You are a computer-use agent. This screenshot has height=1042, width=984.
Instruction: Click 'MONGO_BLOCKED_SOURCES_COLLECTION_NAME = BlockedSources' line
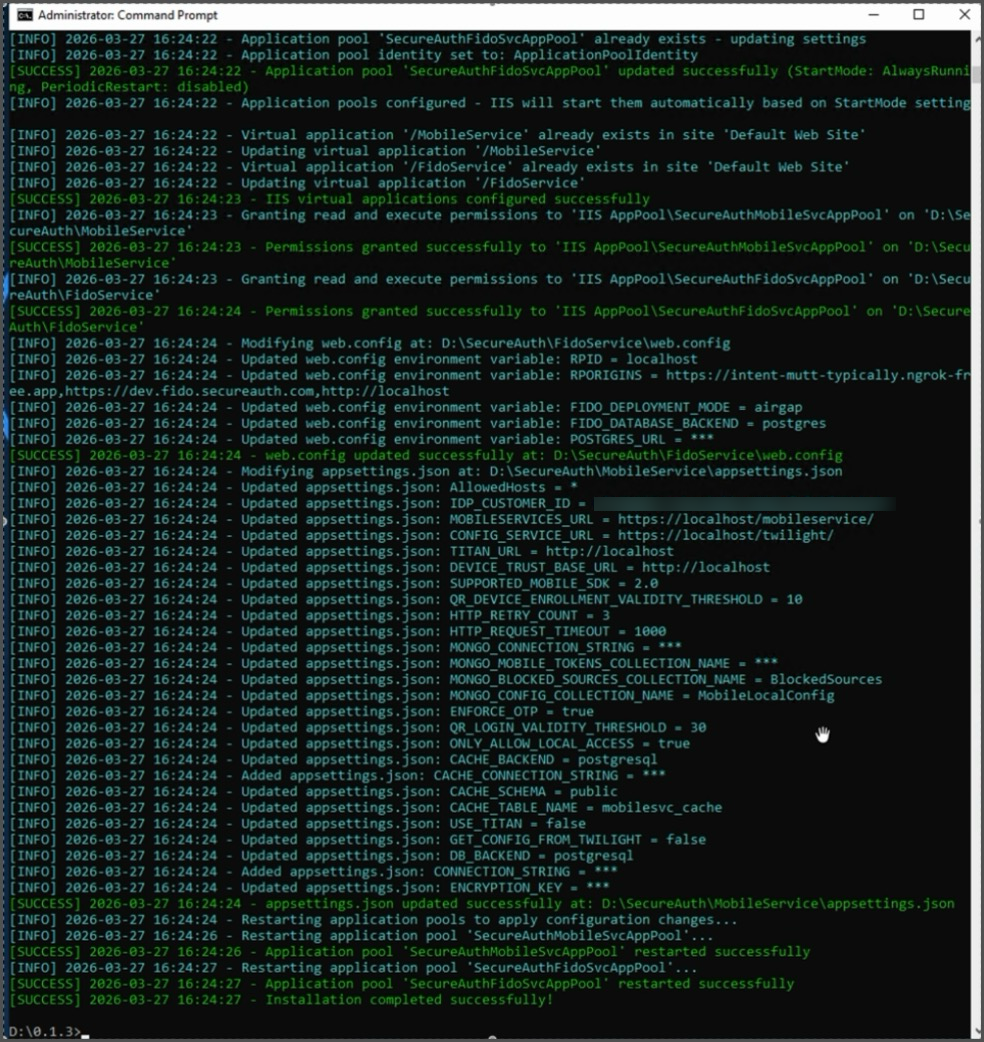point(446,679)
